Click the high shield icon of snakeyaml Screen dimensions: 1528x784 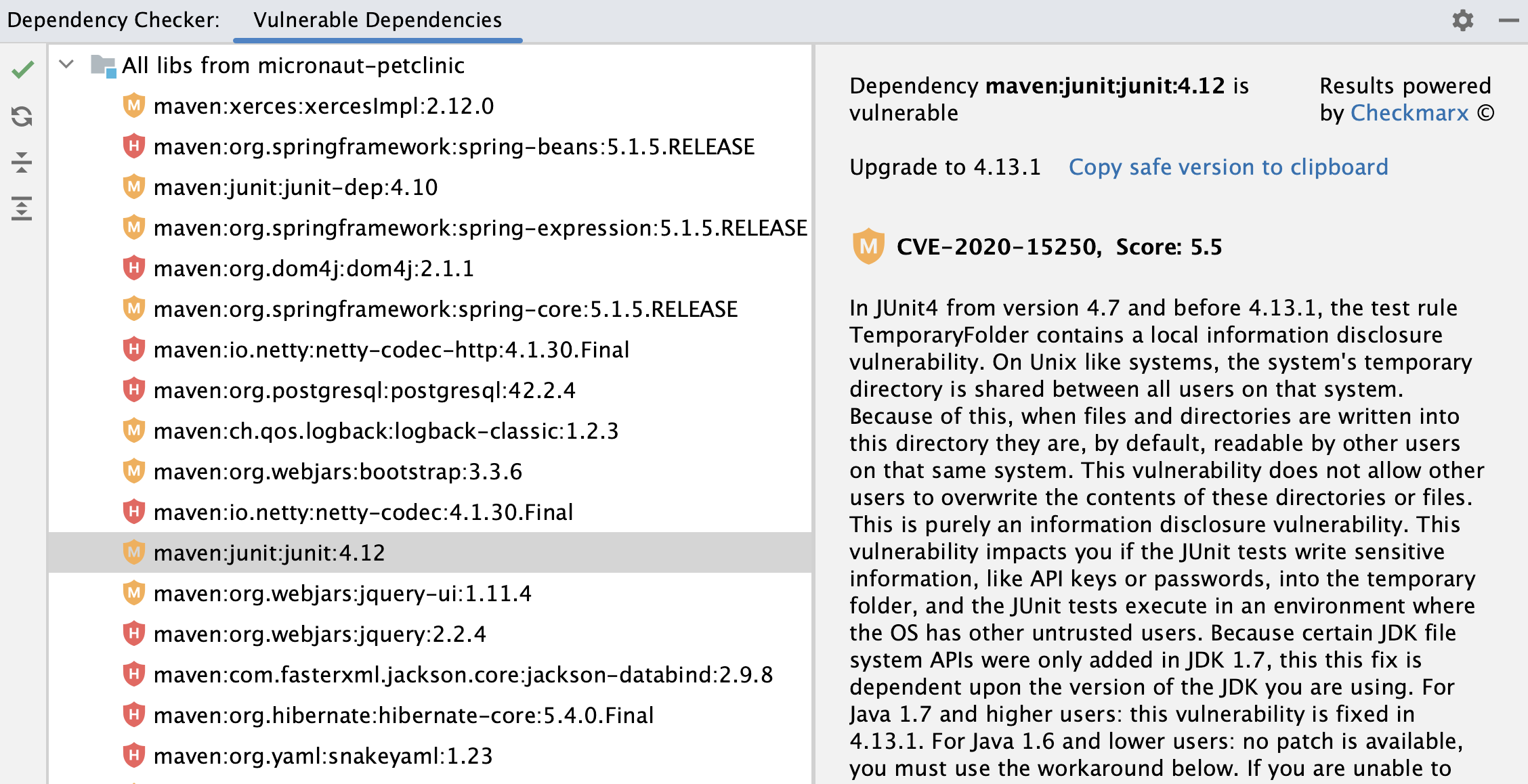[134, 756]
